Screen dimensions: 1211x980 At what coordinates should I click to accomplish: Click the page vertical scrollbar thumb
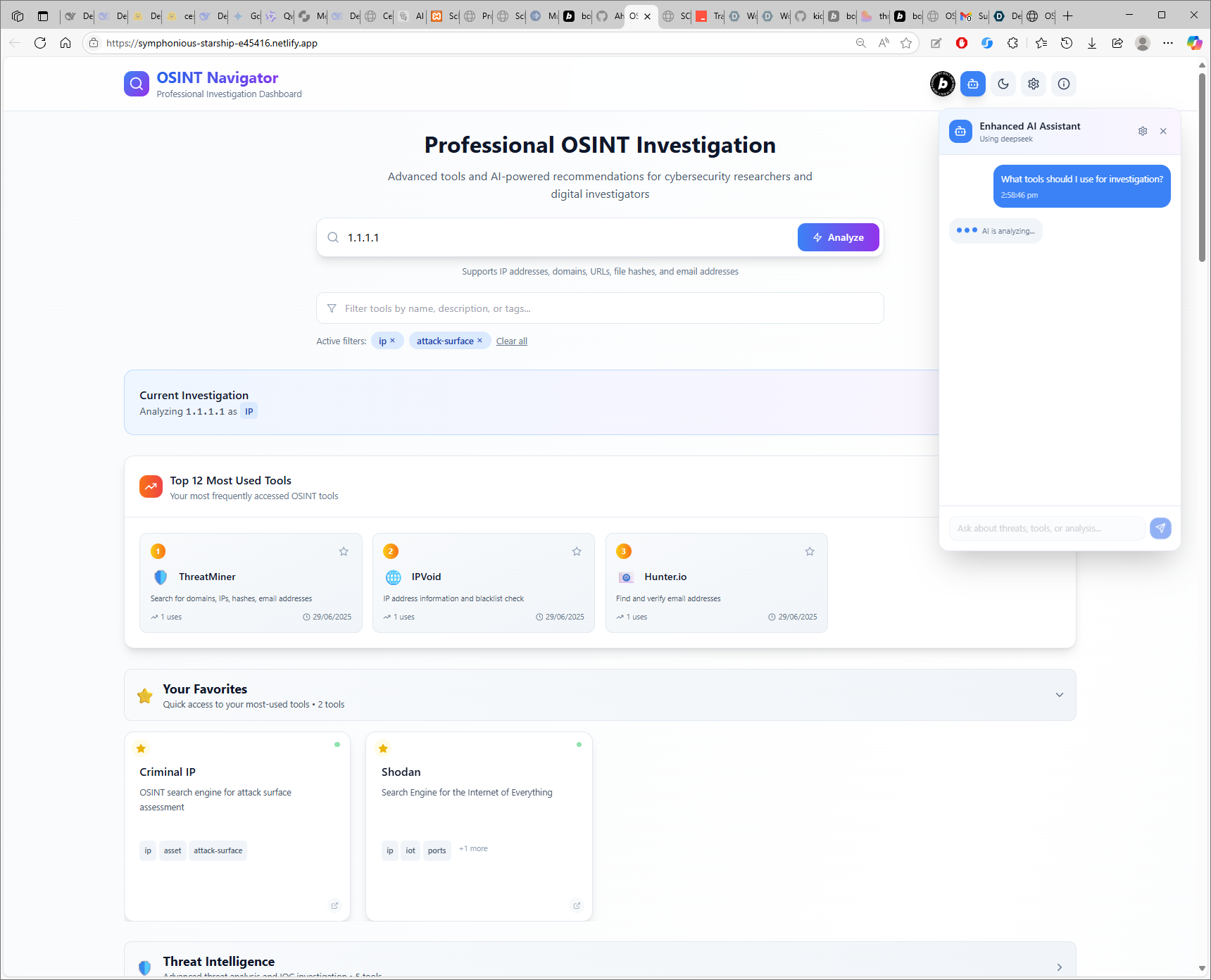click(x=1202, y=166)
